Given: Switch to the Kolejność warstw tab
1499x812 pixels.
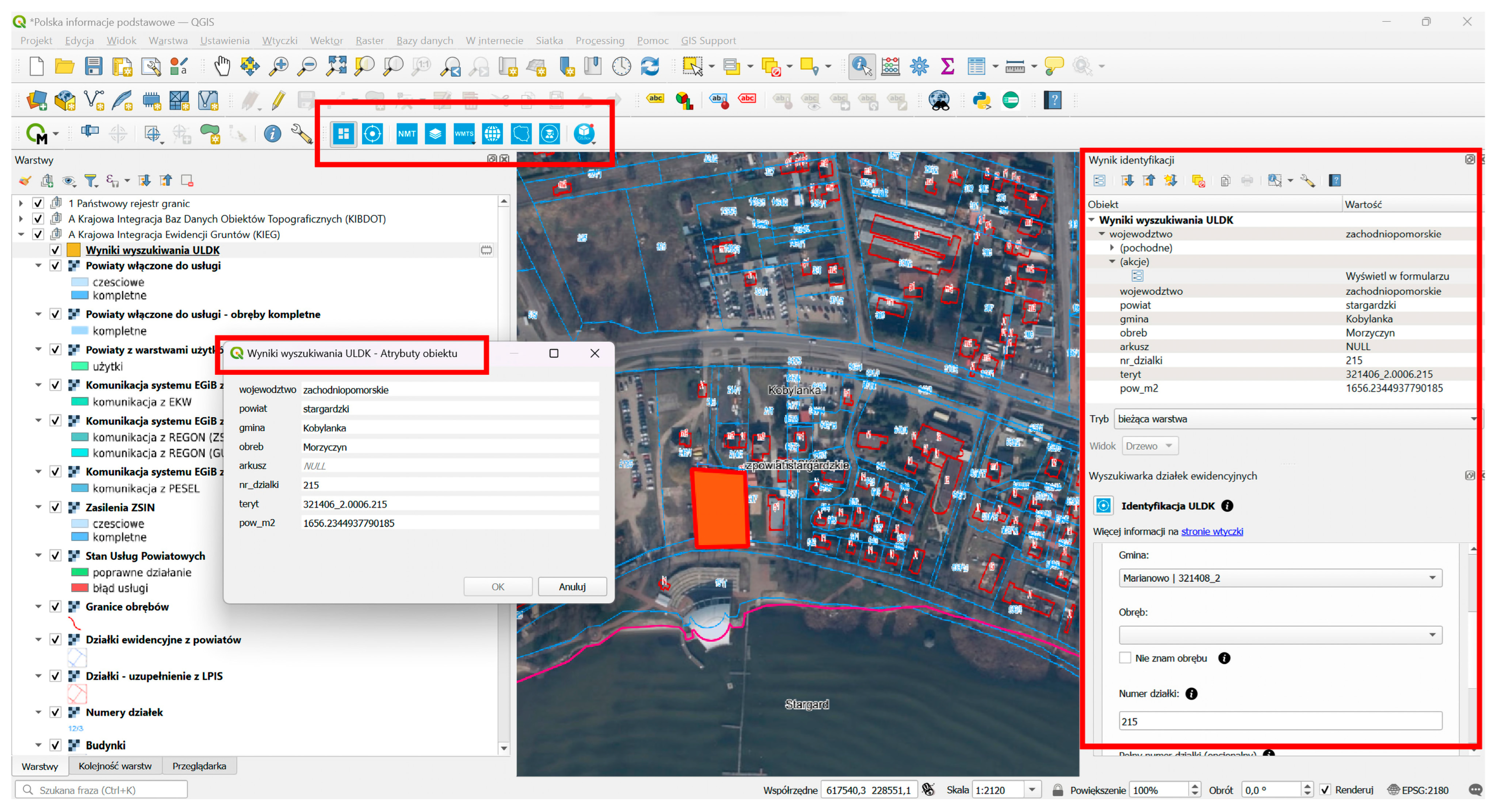Looking at the screenshot, I should (115, 766).
